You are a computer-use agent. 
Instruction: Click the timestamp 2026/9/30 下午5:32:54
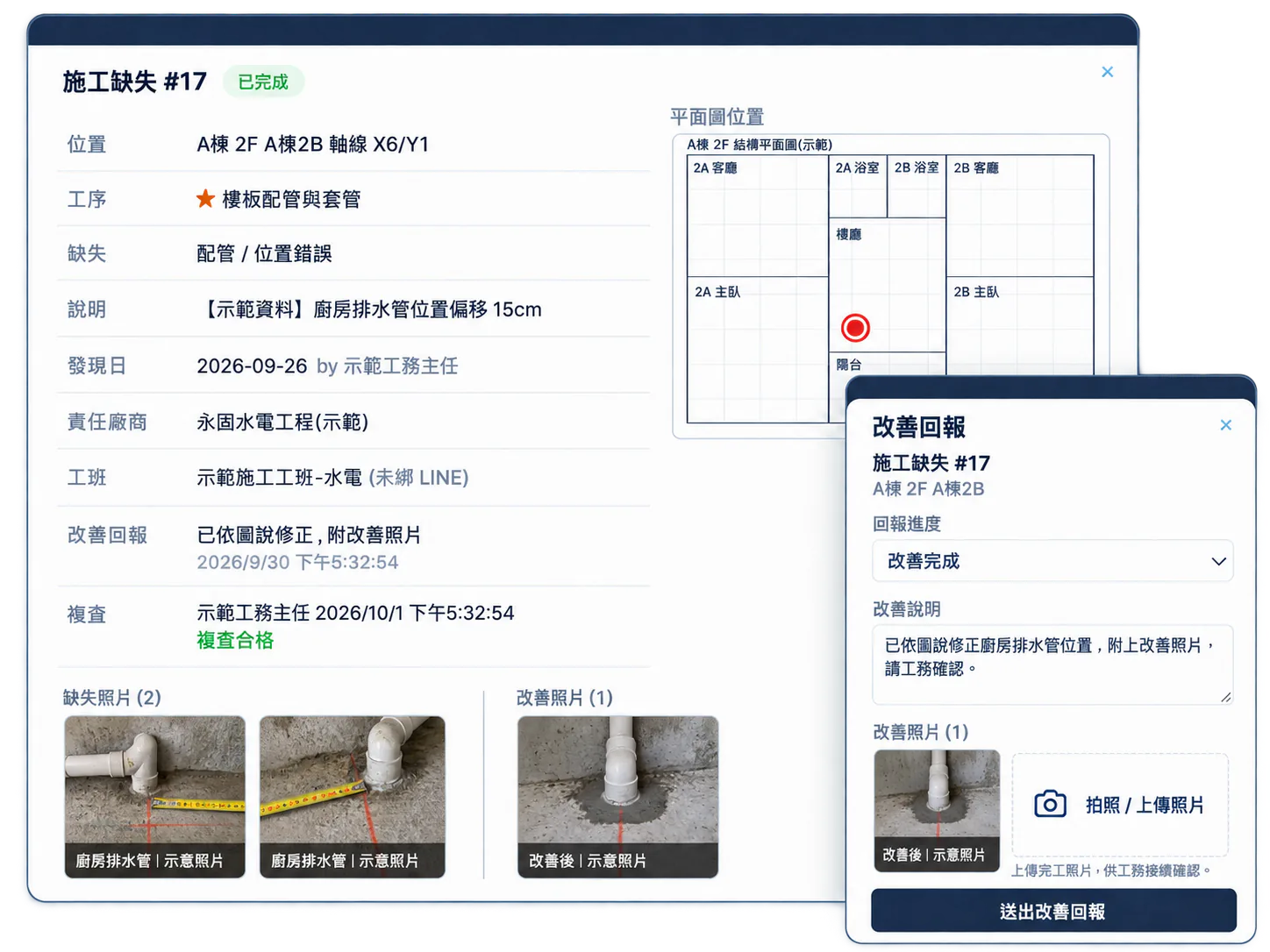pyautogui.click(x=297, y=562)
